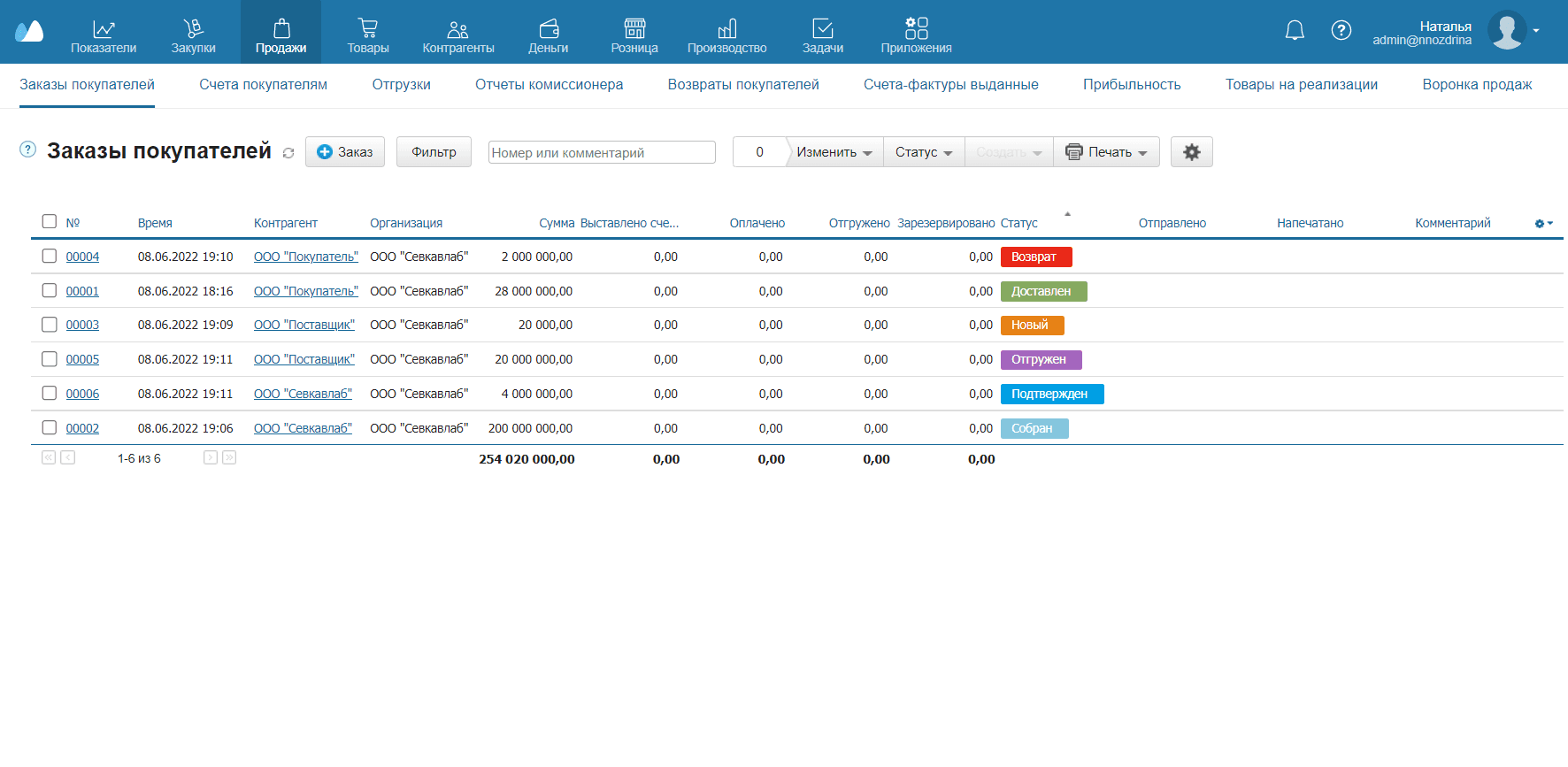Expand the Изменить dropdown
The image size is (1568, 767).
tap(834, 152)
